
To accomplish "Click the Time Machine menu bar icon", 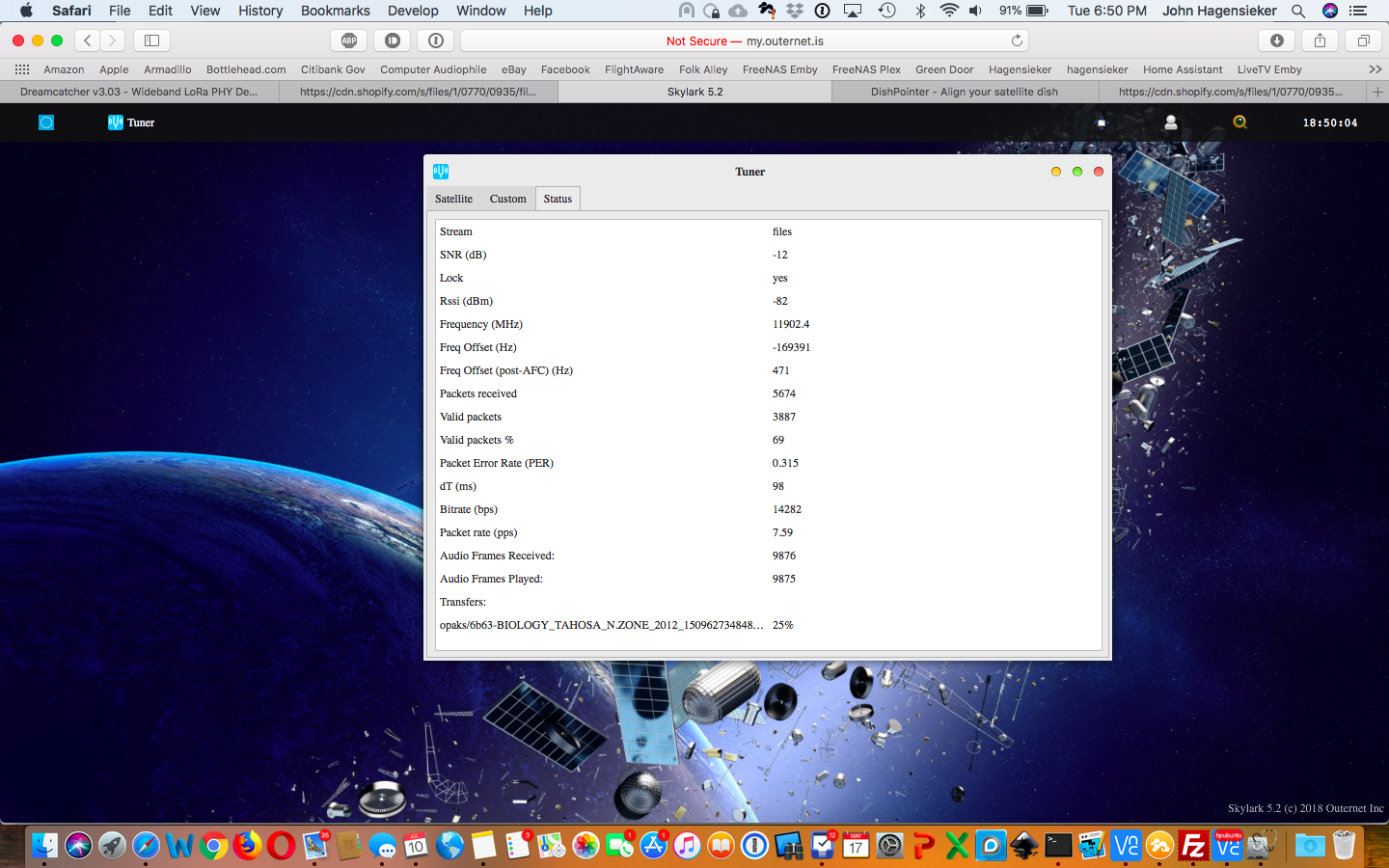I will [887, 11].
